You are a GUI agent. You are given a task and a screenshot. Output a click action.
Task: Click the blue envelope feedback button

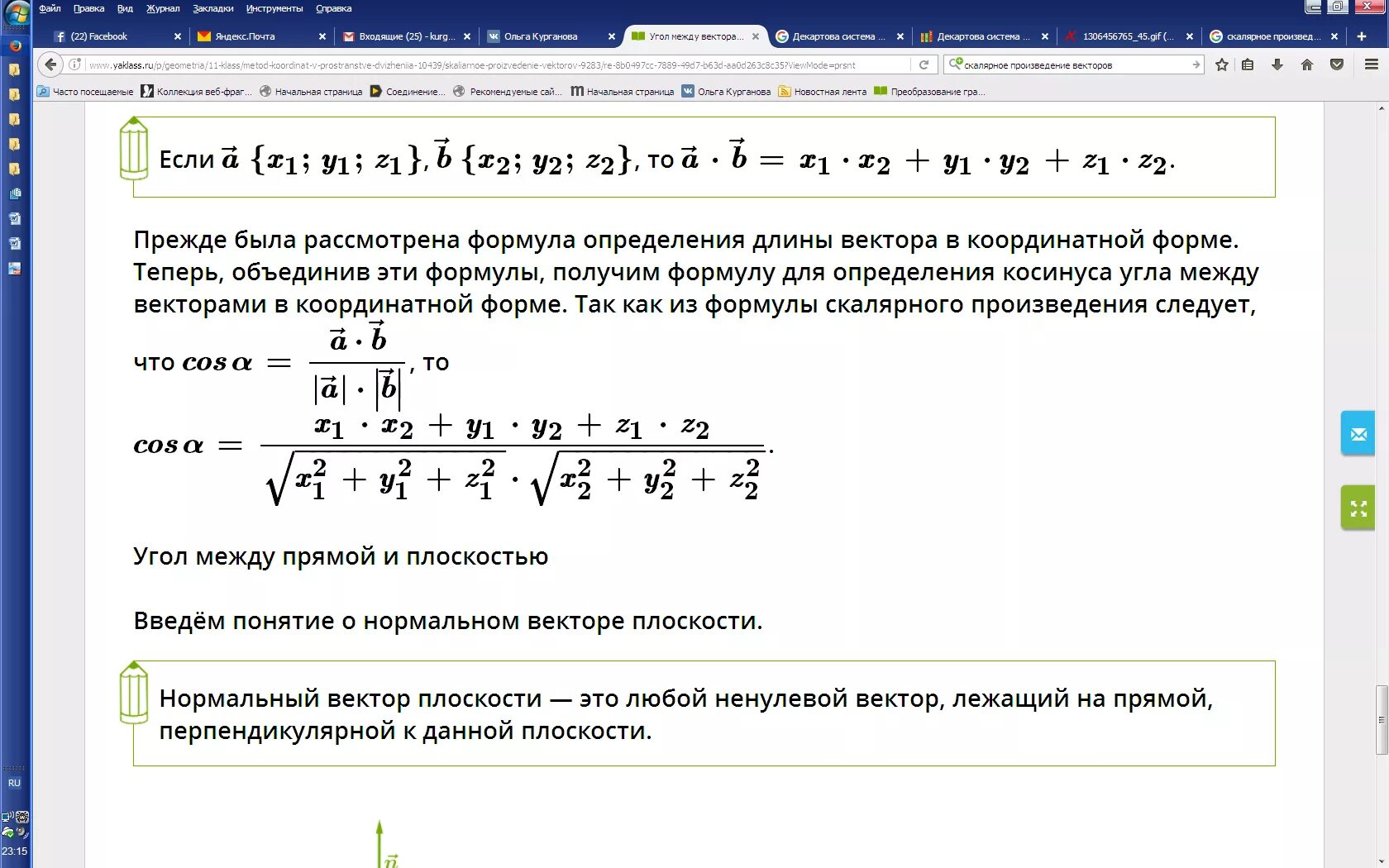pyautogui.click(x=1358, y=433)
